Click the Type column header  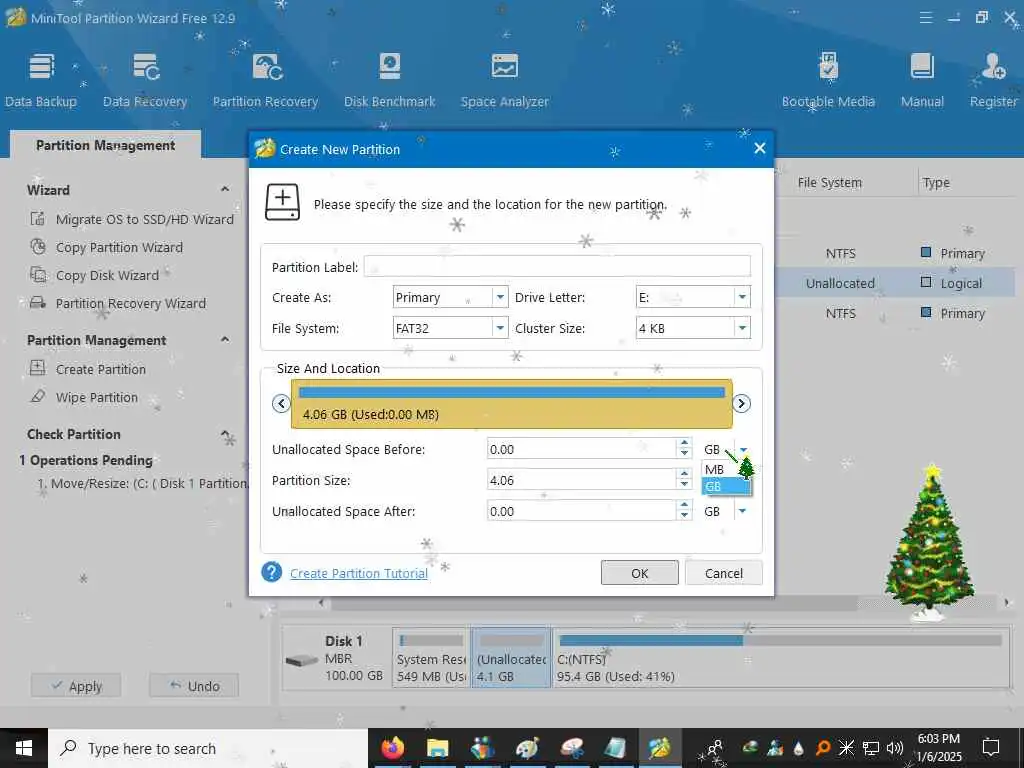coord(936,183)
